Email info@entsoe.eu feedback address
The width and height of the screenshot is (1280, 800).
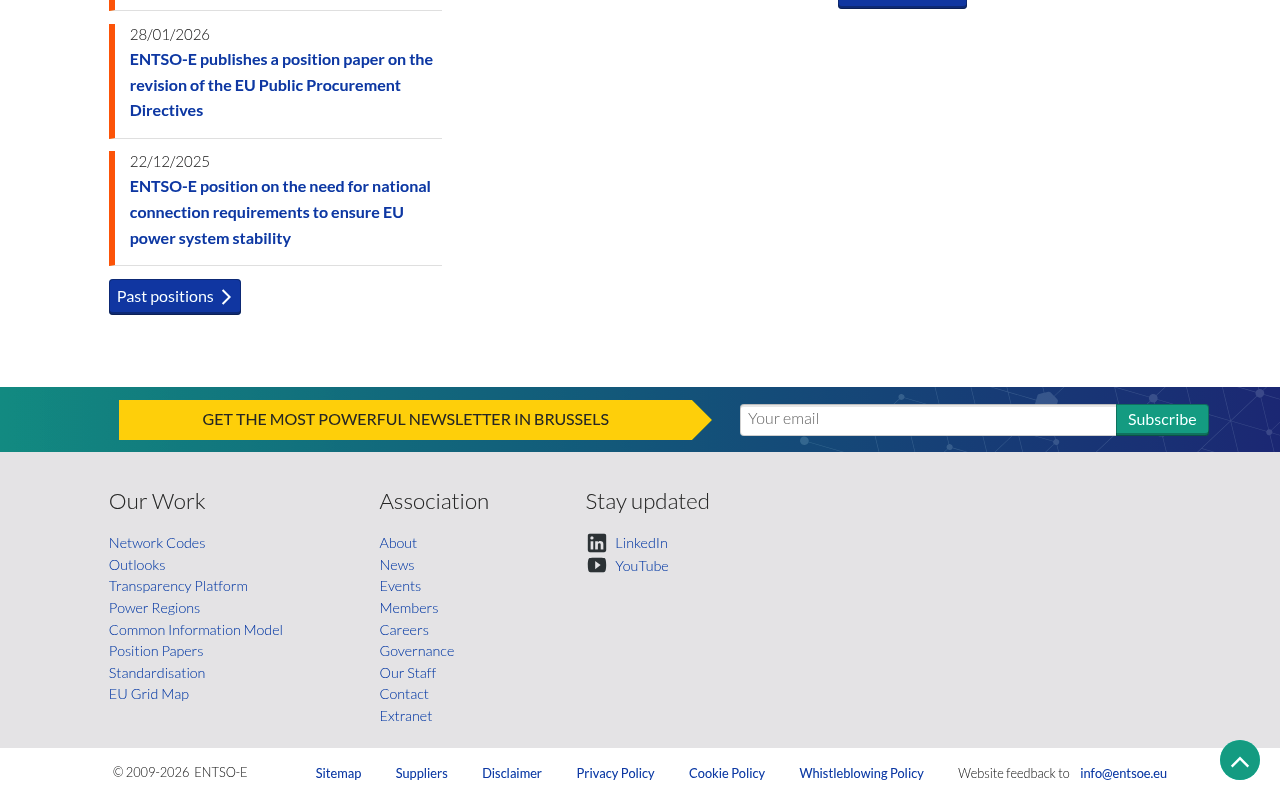(x=1123, y=773)
